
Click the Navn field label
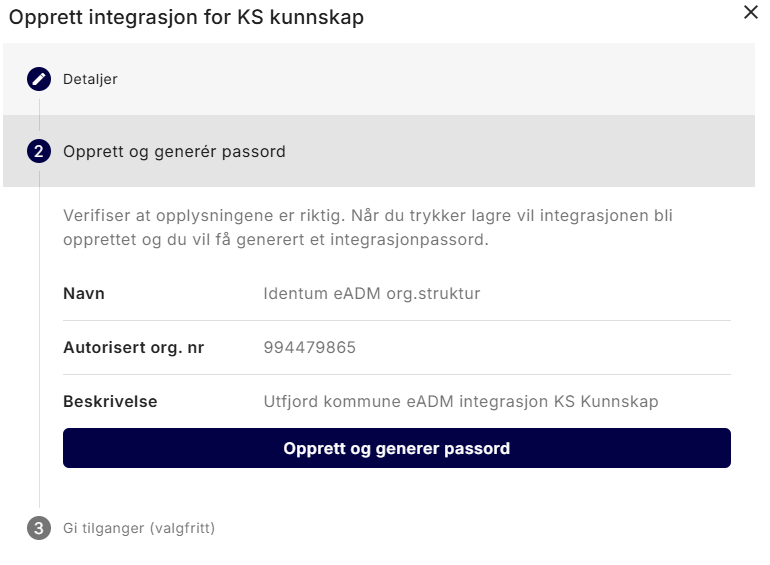tap(84, 294)
